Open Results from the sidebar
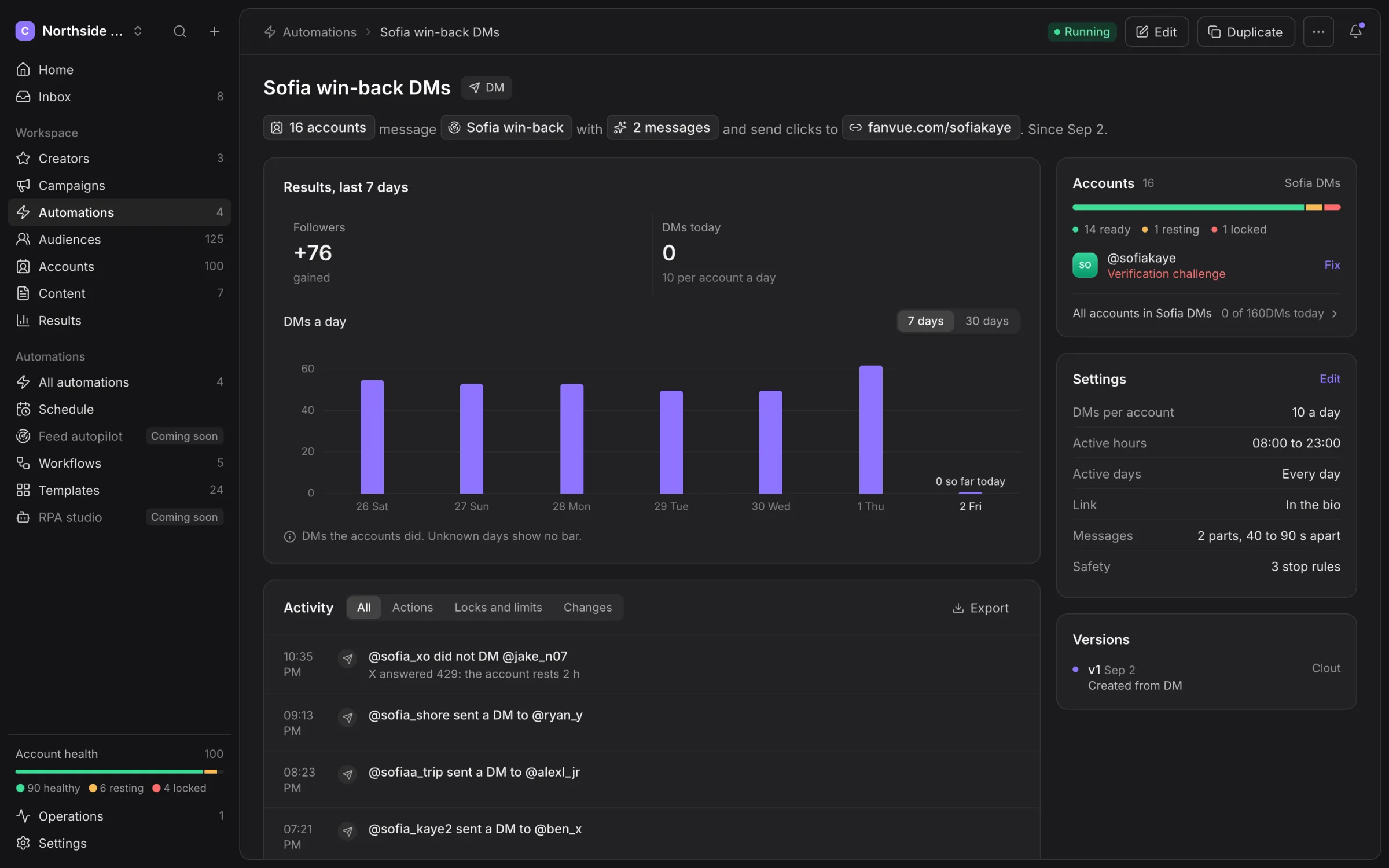 point(119,321)
